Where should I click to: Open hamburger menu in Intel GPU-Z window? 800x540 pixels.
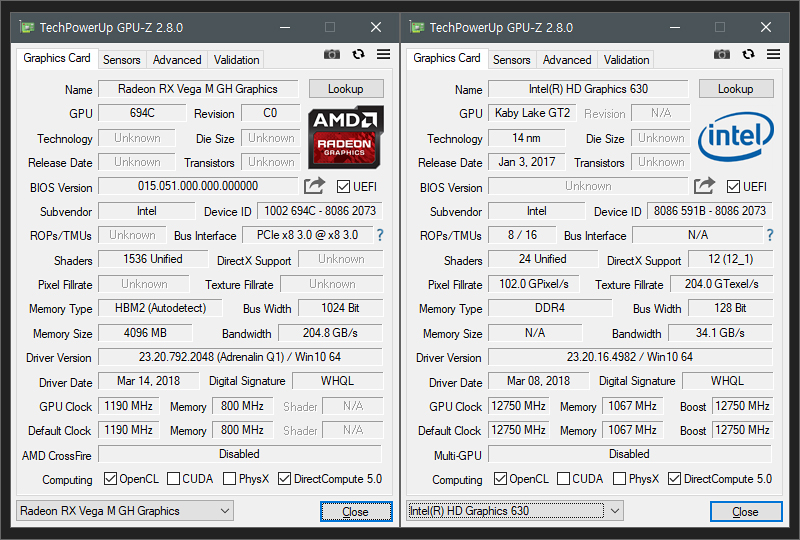(x=773, y=54)
